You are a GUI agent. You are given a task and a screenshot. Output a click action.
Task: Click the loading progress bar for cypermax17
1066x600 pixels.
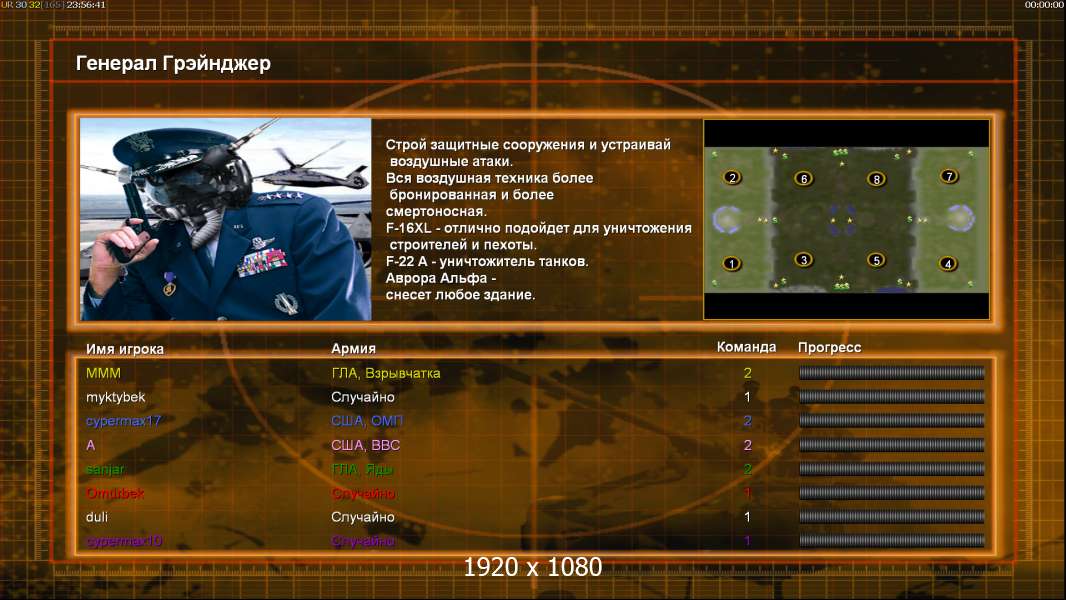click(x=891, y=421)
